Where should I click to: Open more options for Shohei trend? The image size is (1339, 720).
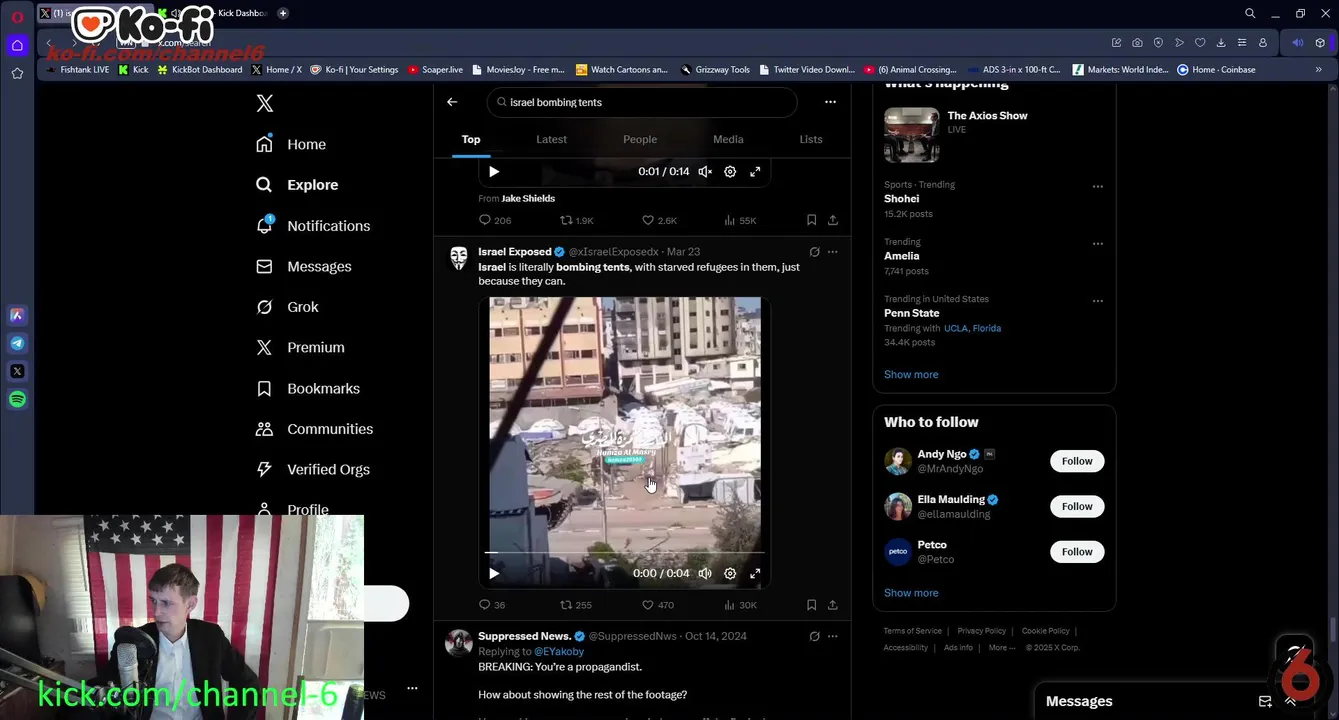click(1098, 187)
